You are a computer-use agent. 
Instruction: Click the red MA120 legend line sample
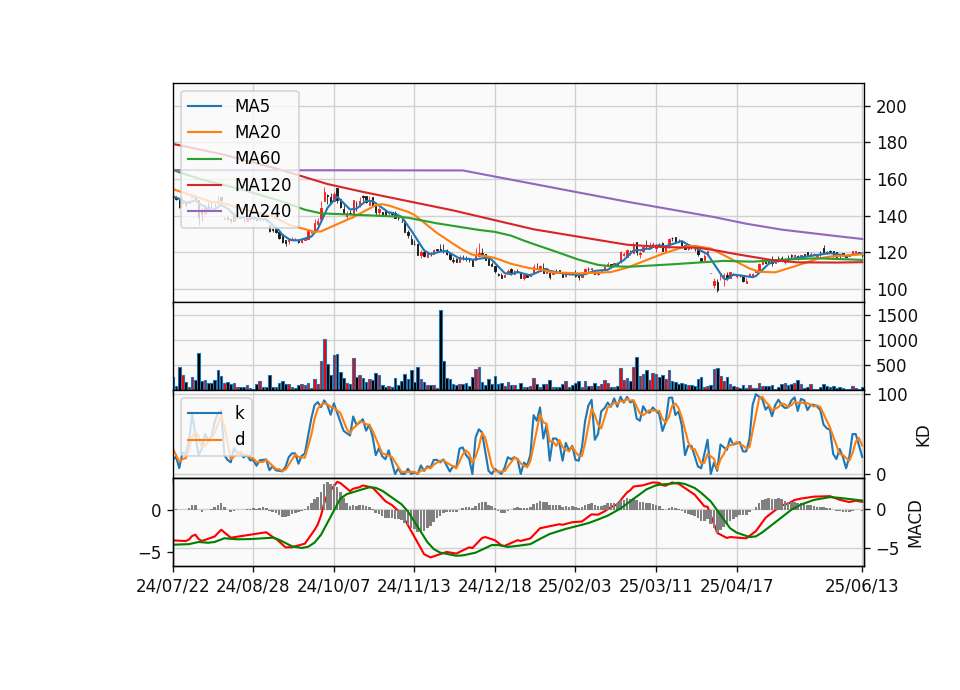click(204, 184)
